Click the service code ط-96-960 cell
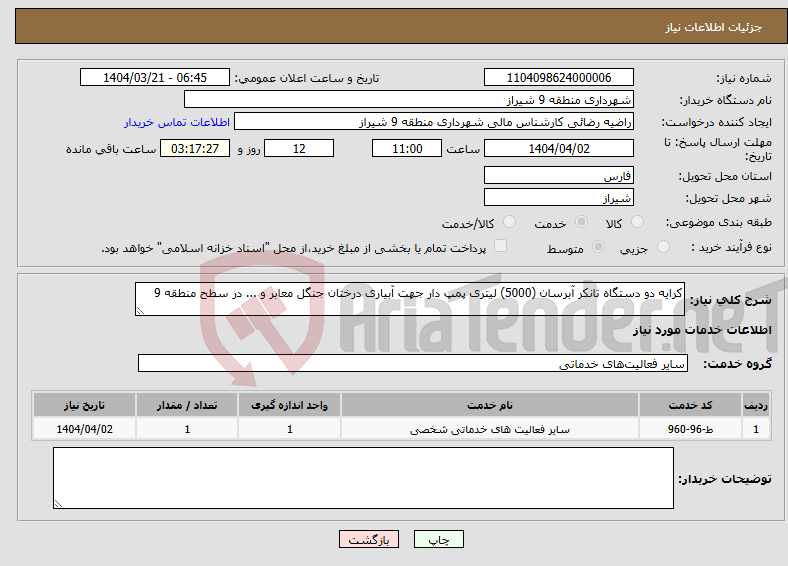 691,429
